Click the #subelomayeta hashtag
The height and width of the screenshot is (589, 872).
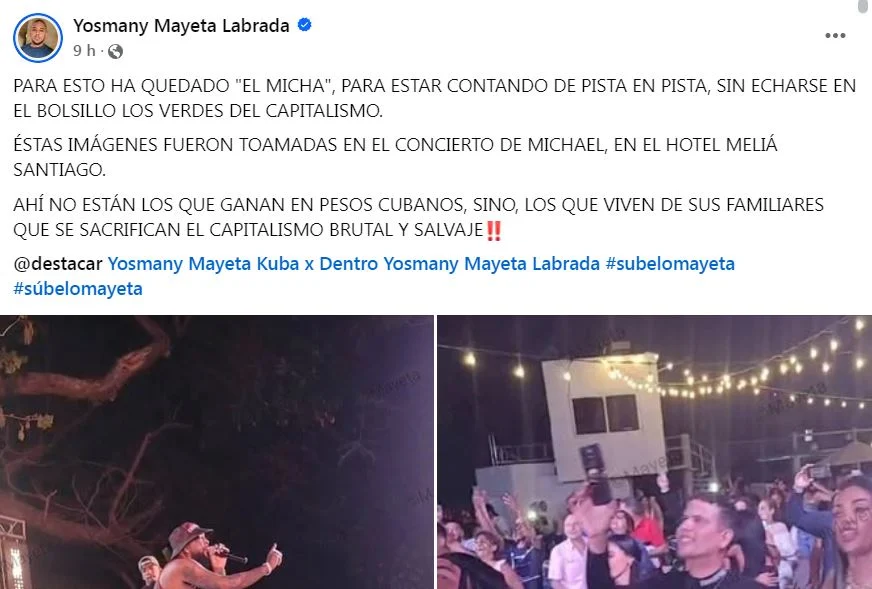[x=670, y=264]
